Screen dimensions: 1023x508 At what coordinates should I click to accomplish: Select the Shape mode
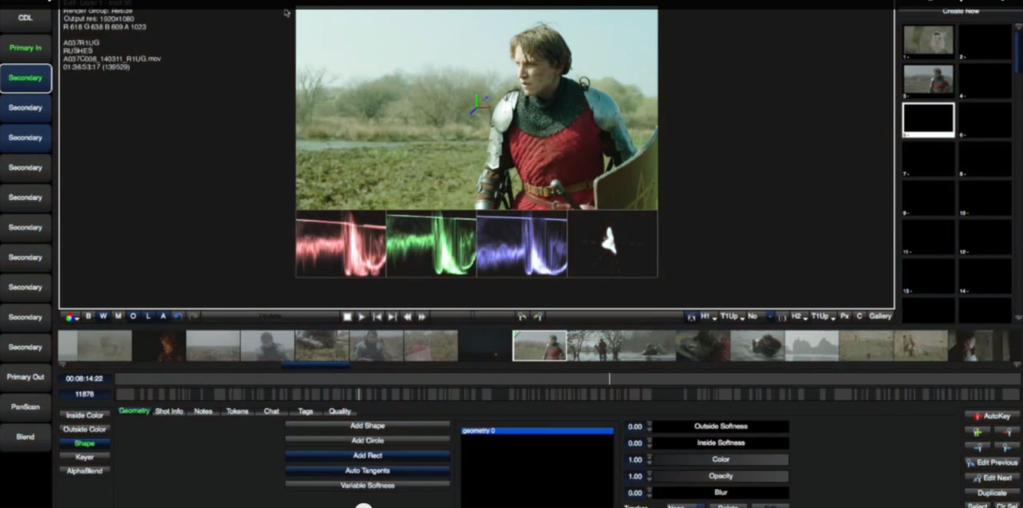[x=85, y=443]
